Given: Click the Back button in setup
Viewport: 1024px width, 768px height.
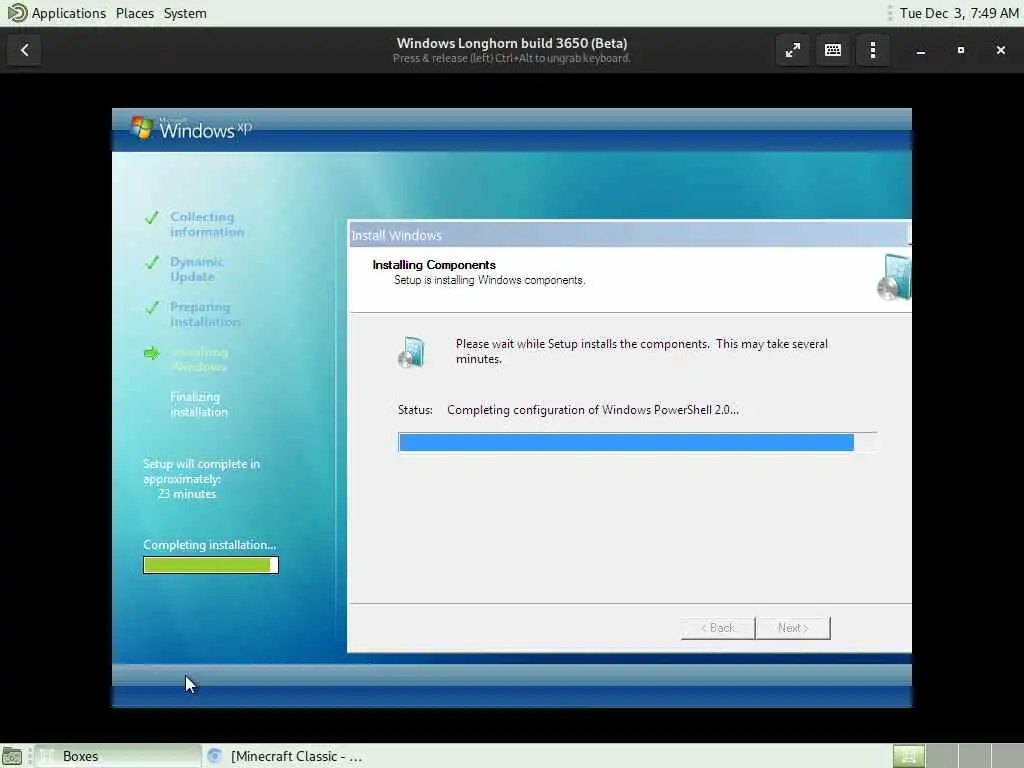Looking at the screenshot, I should (x=718, y=628).
